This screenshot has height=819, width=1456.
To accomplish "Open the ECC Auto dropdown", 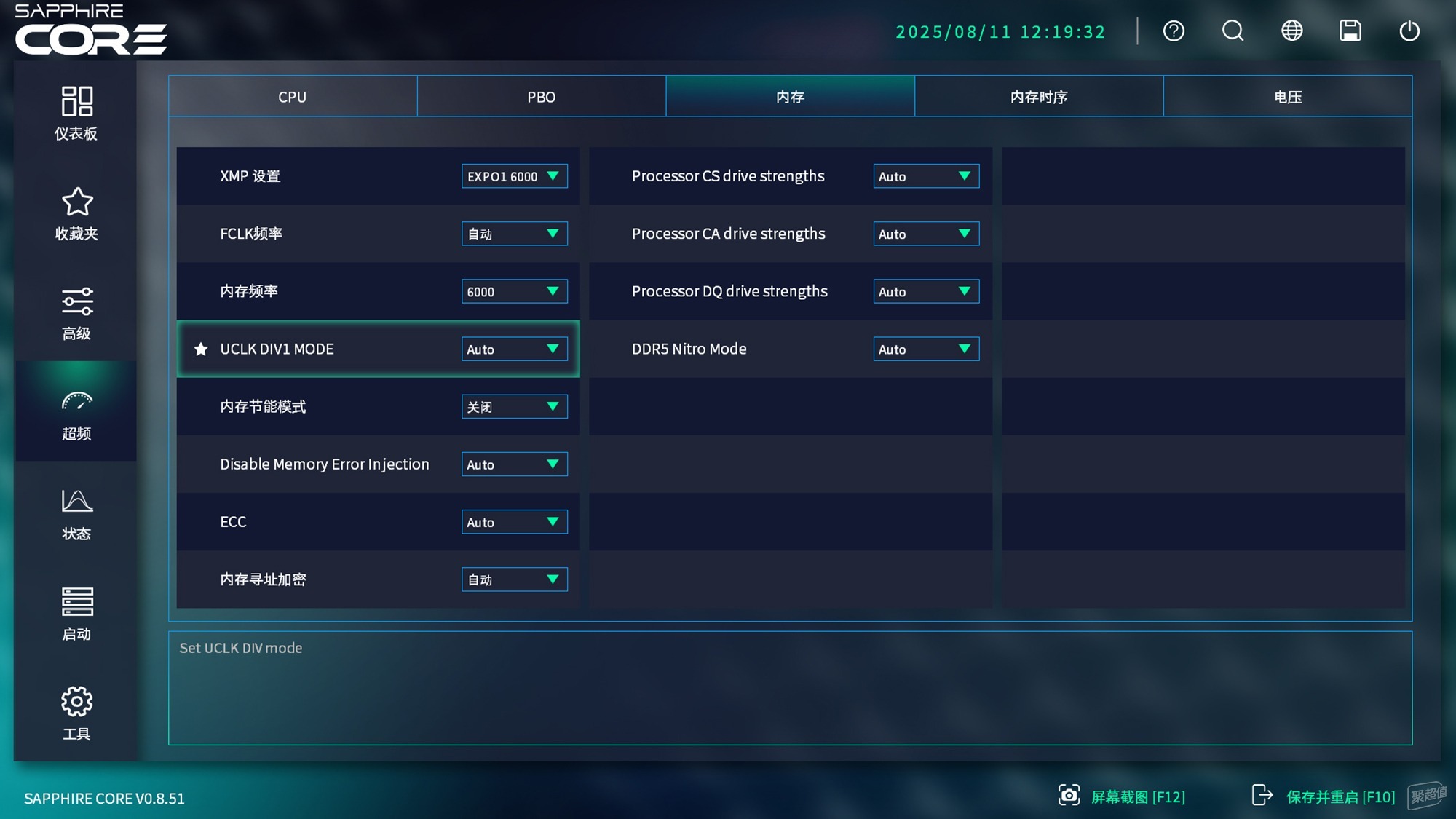I will tap(514, 522).
